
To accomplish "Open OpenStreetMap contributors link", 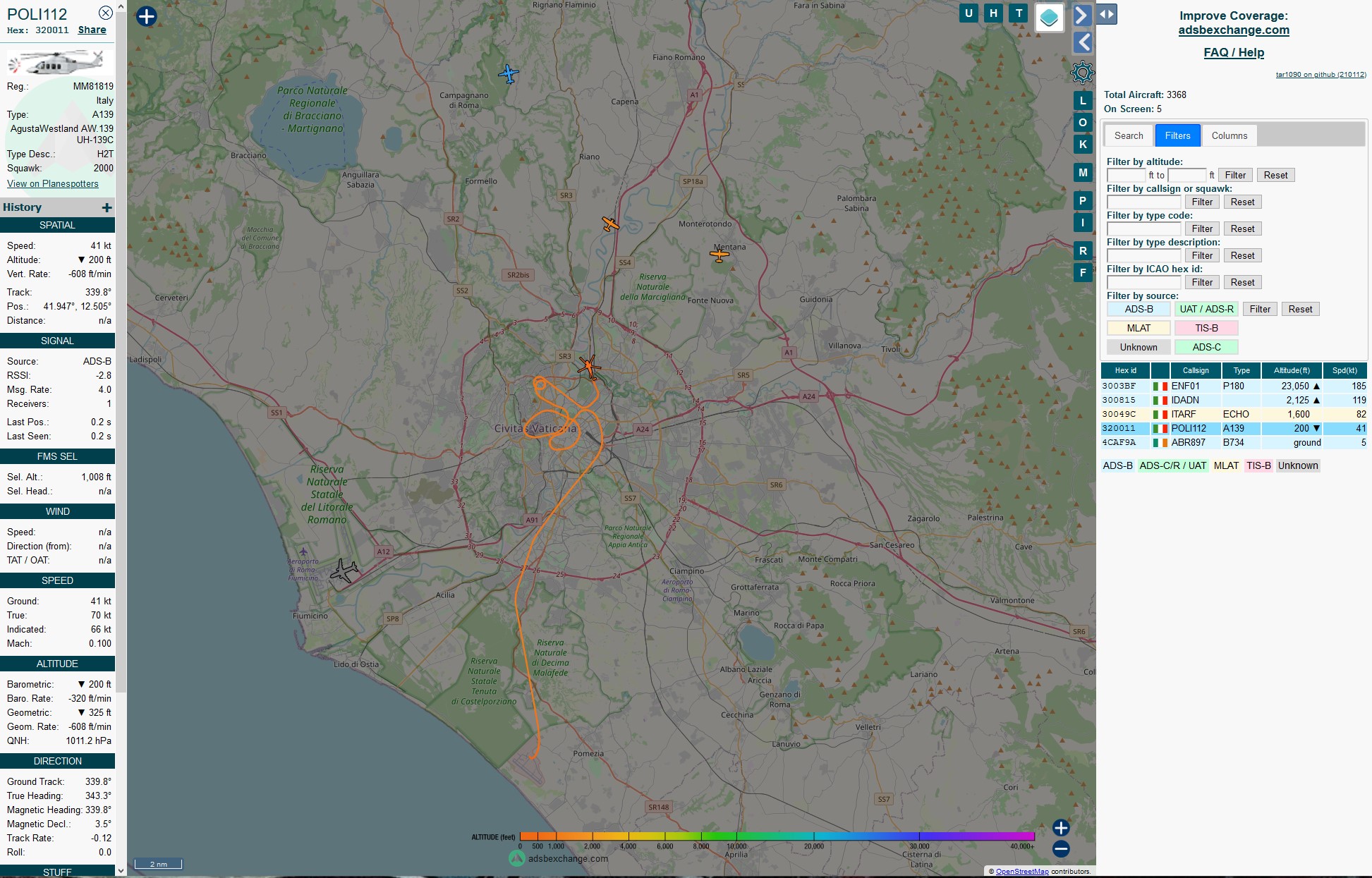I will (x=1022, y=872).
